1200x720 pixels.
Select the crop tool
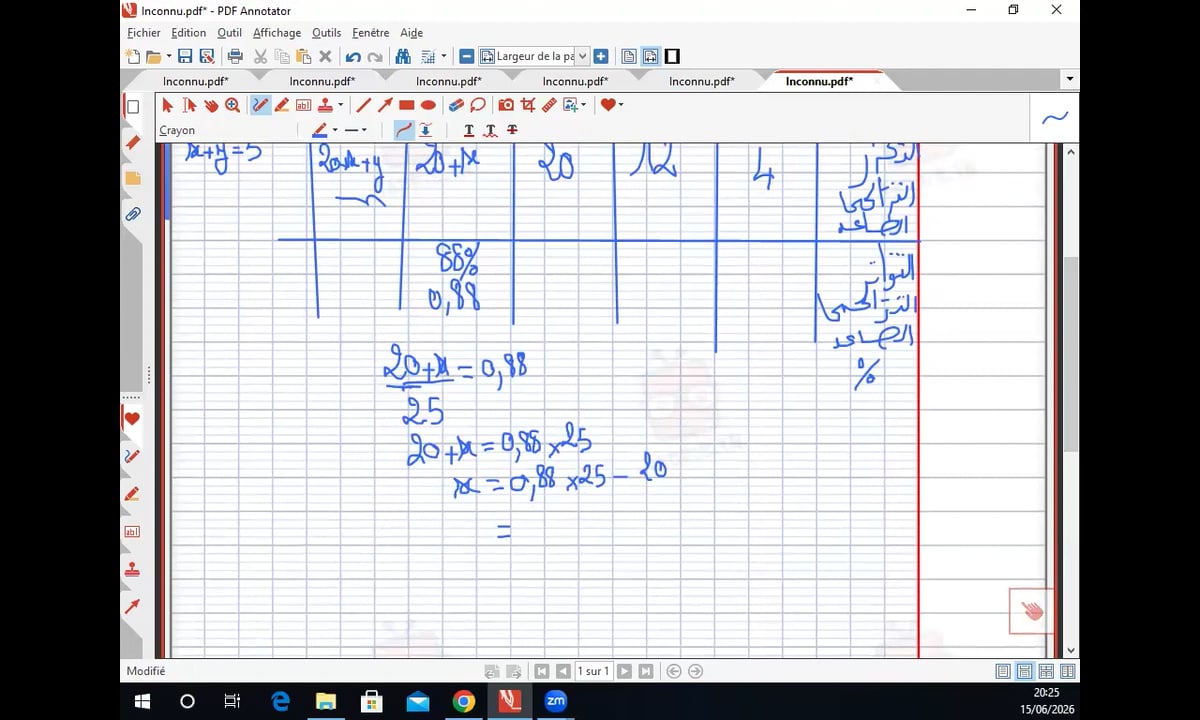[528, 104]
